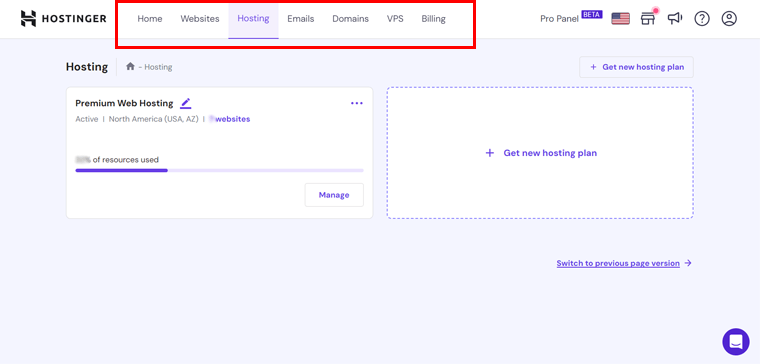Click the dashed Get new hosting plan card
Viewport: 760px width, 364px height.
(x=540, y=153)
